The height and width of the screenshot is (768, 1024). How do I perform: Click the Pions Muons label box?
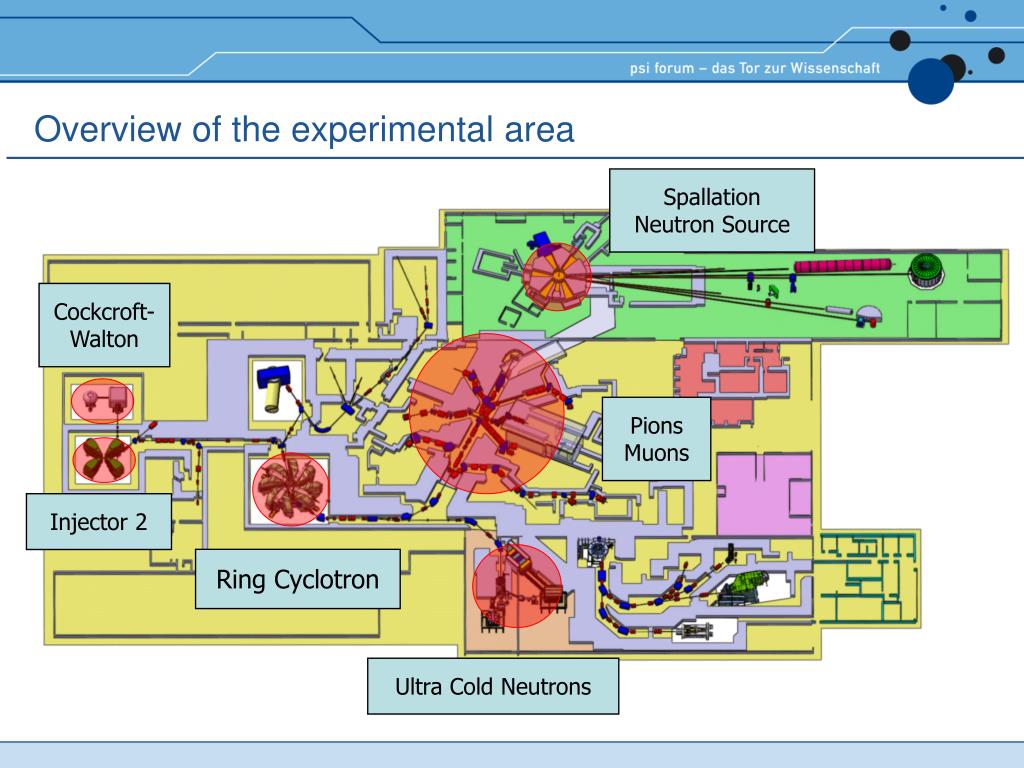pos(656,439)
